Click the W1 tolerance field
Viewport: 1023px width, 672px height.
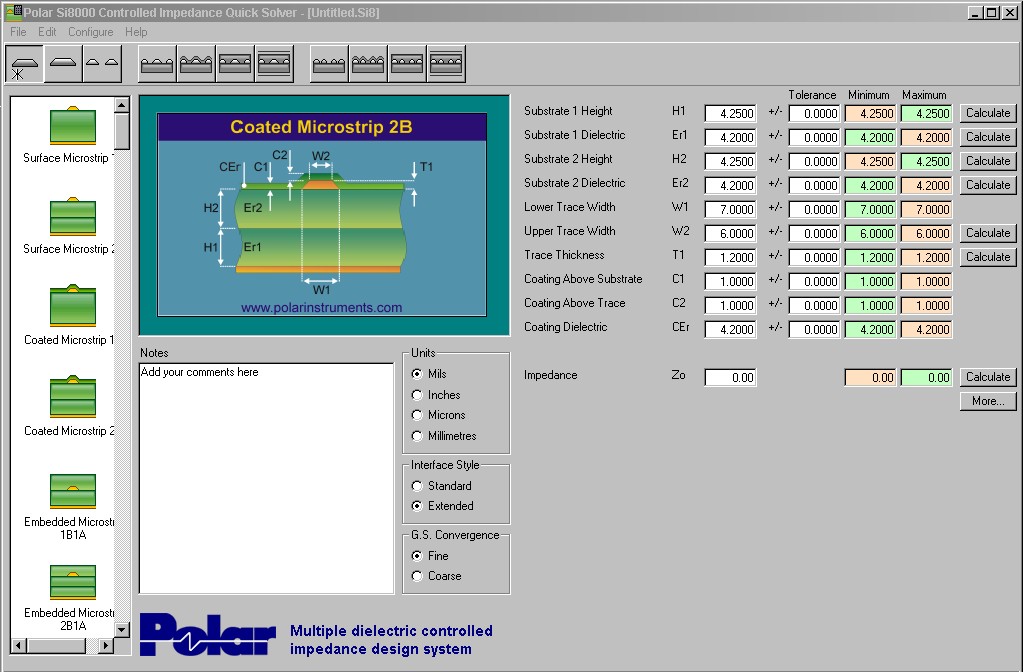click(814, 209)
